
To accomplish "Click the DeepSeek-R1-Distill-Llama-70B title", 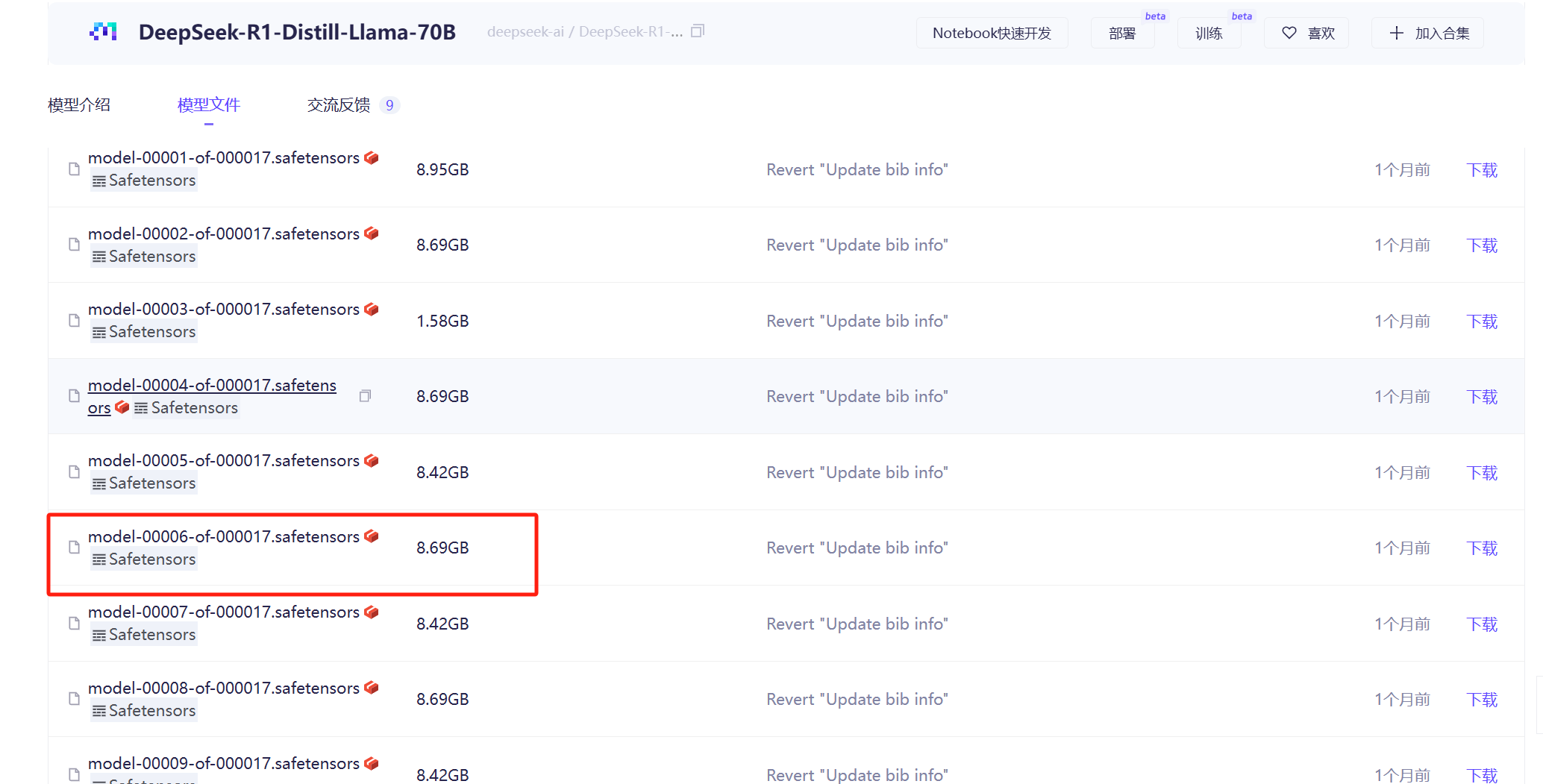I will coord(297,32).
